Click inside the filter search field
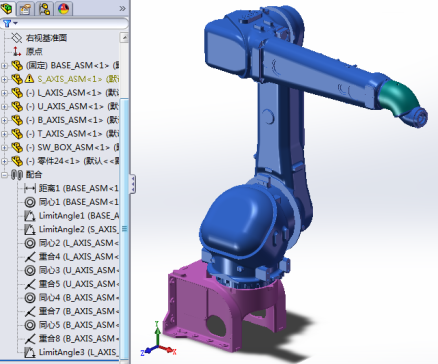 point(73,23)
